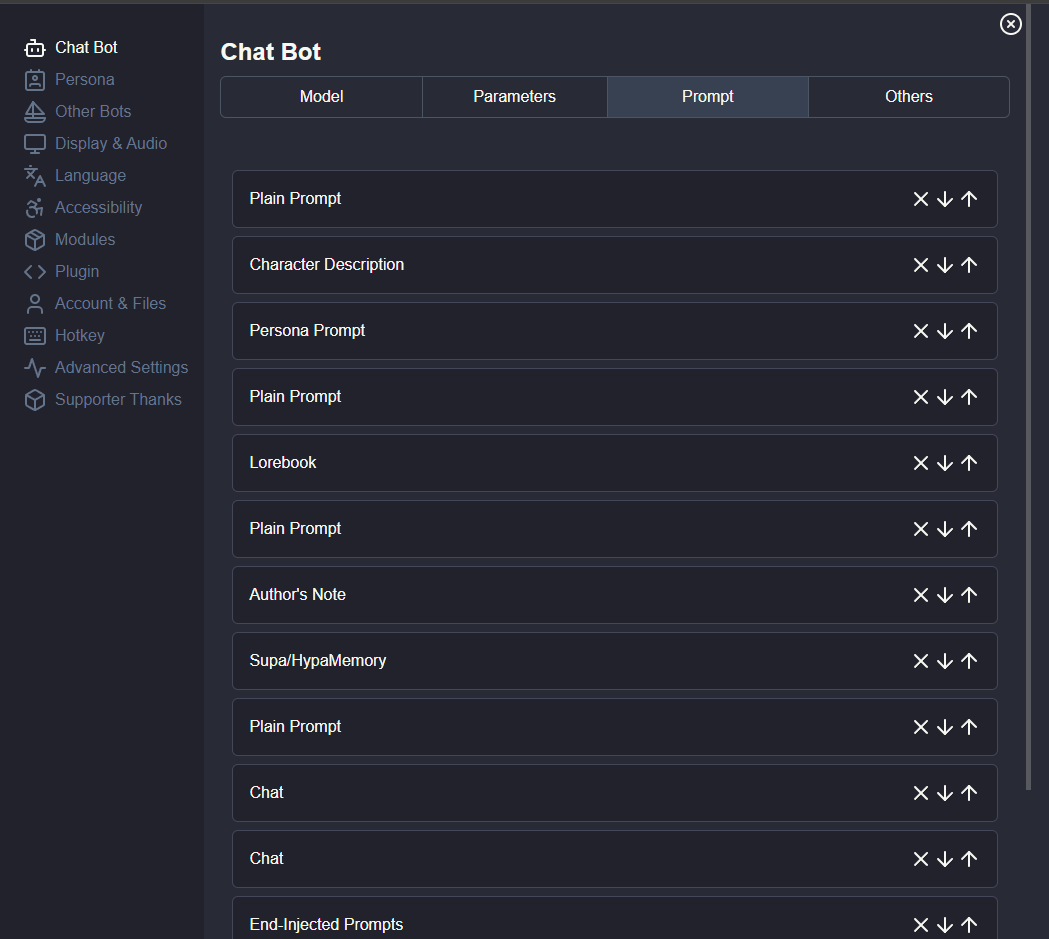Open Account & Files settings page

110,304
